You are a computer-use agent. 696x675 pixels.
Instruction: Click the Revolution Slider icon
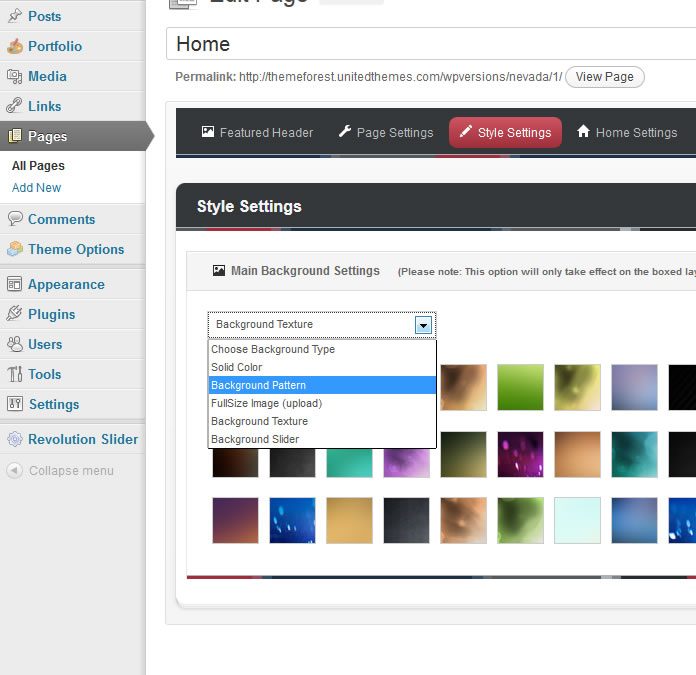(15, 439)
